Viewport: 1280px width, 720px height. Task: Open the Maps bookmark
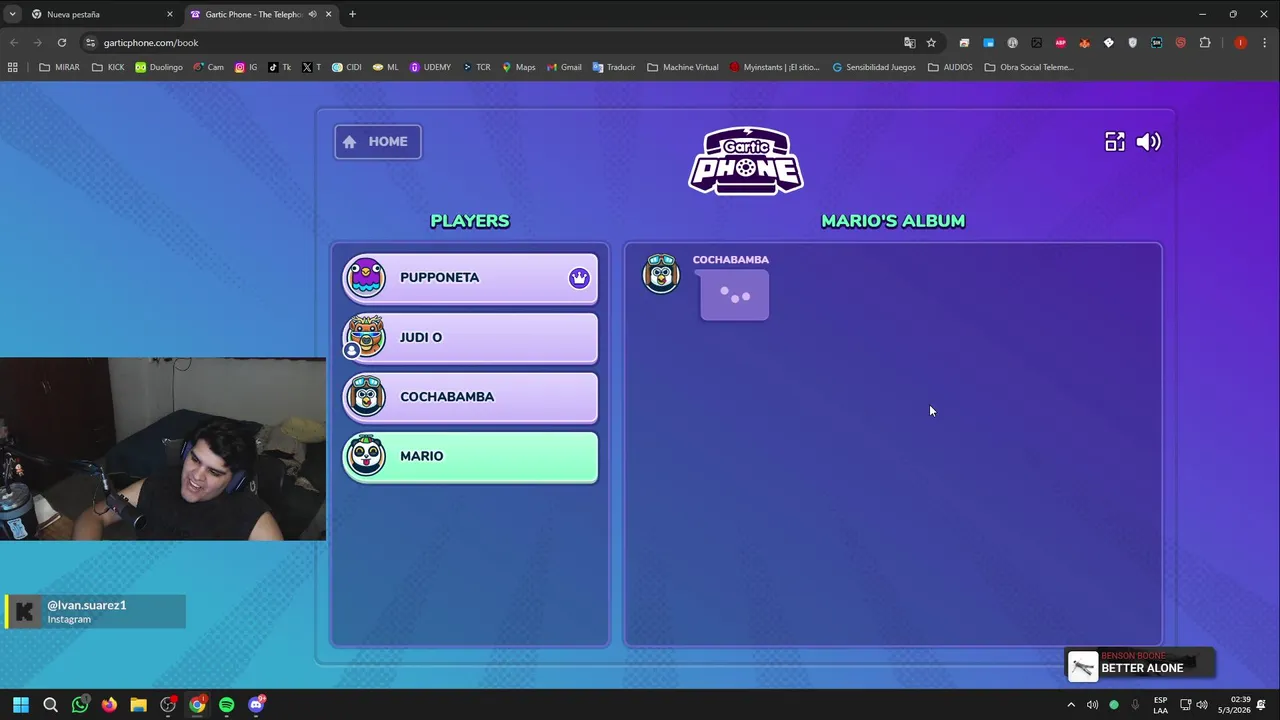[519, 67]
